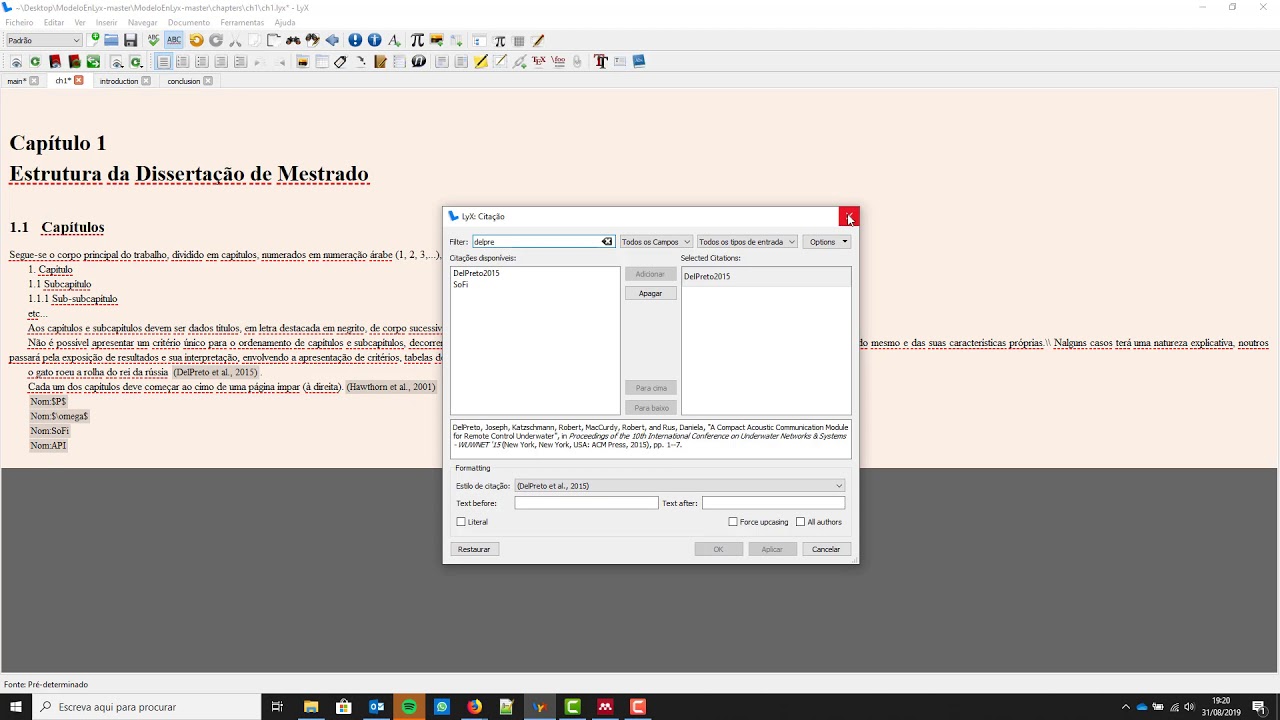Open the Documento menu
Image resolution: width=1280 pixels, height=720 pixels.
coord(189,22)
